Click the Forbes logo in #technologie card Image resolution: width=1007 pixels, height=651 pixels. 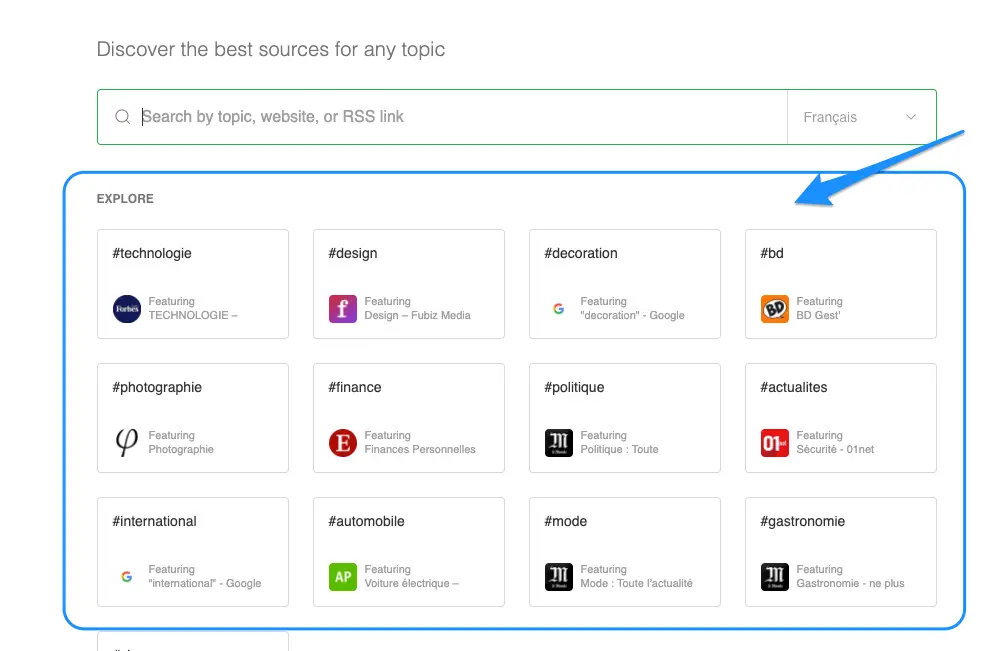pyautogui.click(x=127, y=309)
